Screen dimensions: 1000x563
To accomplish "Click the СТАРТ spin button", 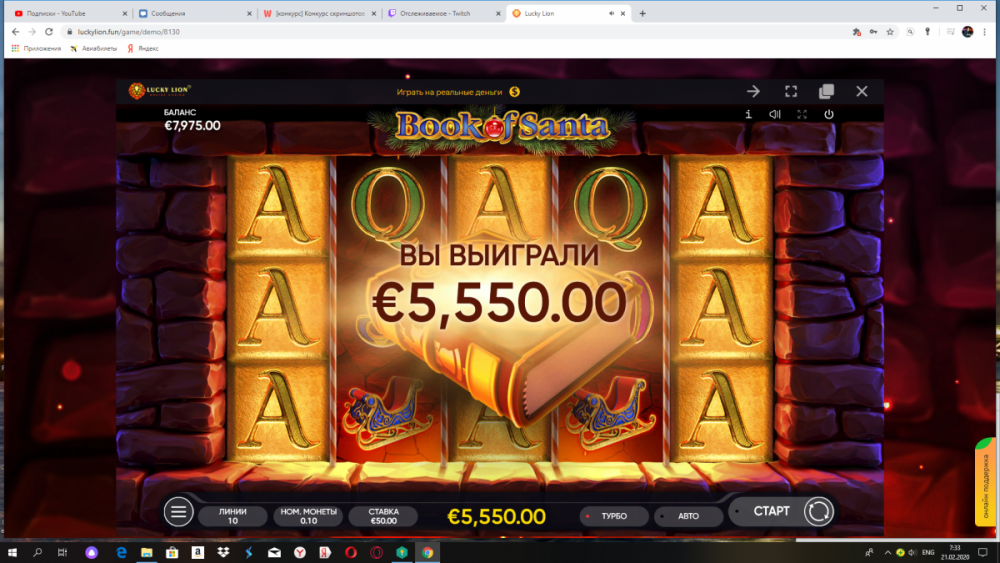I will pyautogui.click(x=772, y=511).
